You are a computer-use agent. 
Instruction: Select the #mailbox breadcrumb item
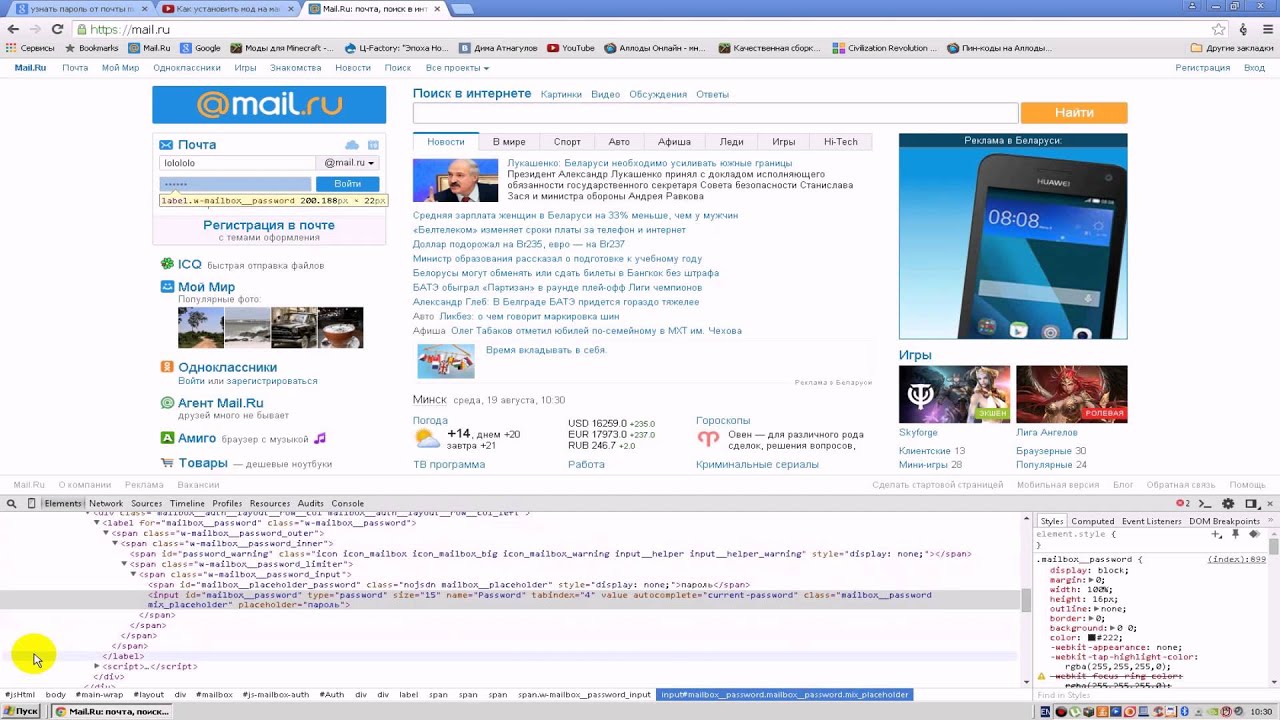[214, 694]
